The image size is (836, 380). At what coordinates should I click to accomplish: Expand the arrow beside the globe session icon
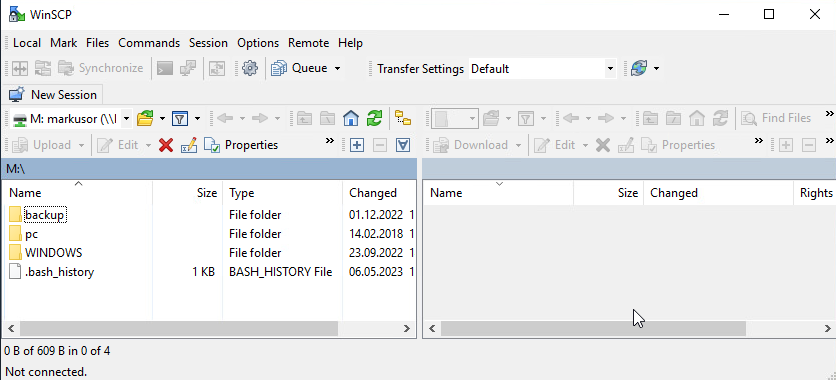656,68
